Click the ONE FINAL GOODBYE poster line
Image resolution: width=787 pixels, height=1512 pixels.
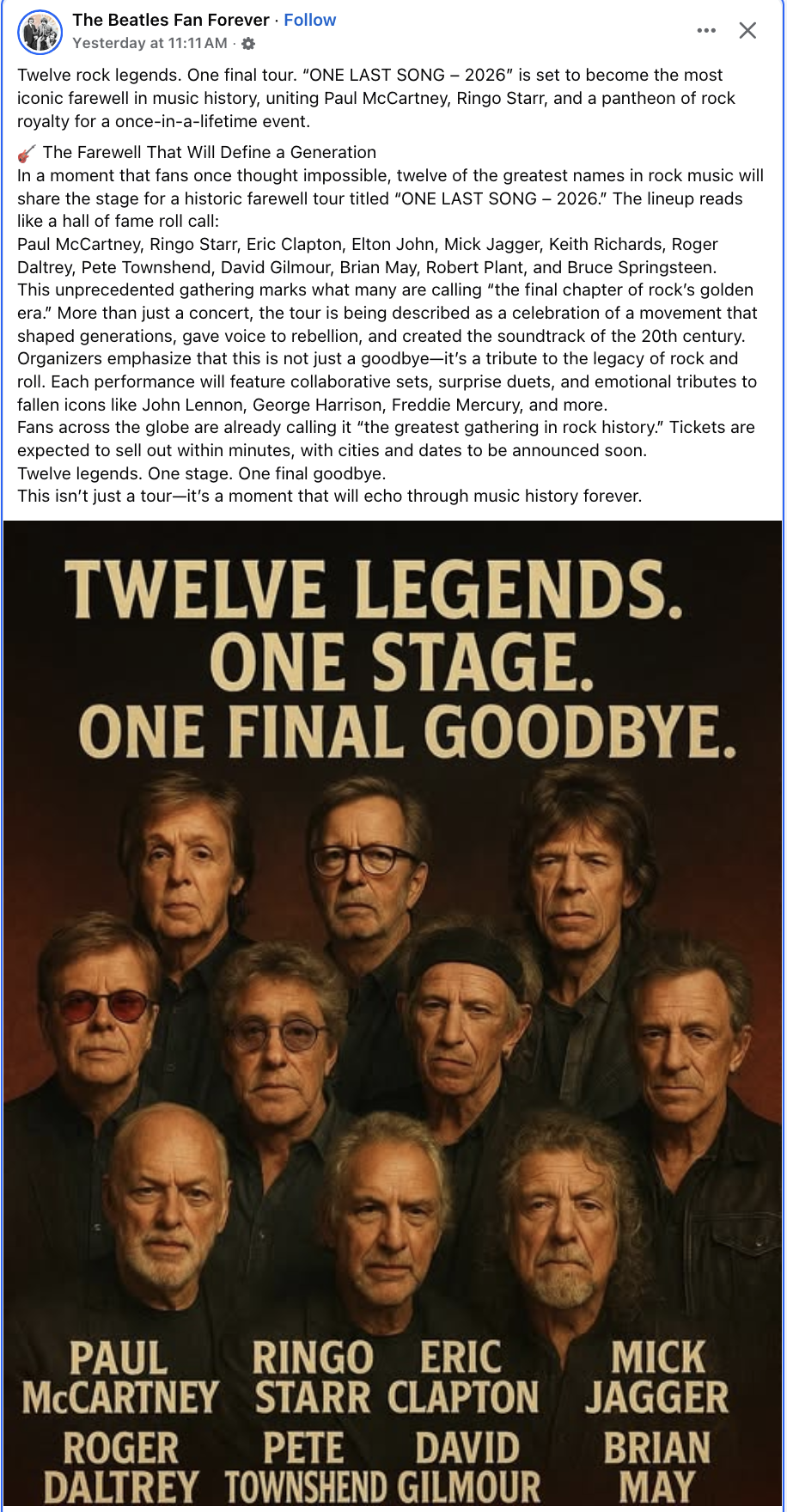coord(407,732)
